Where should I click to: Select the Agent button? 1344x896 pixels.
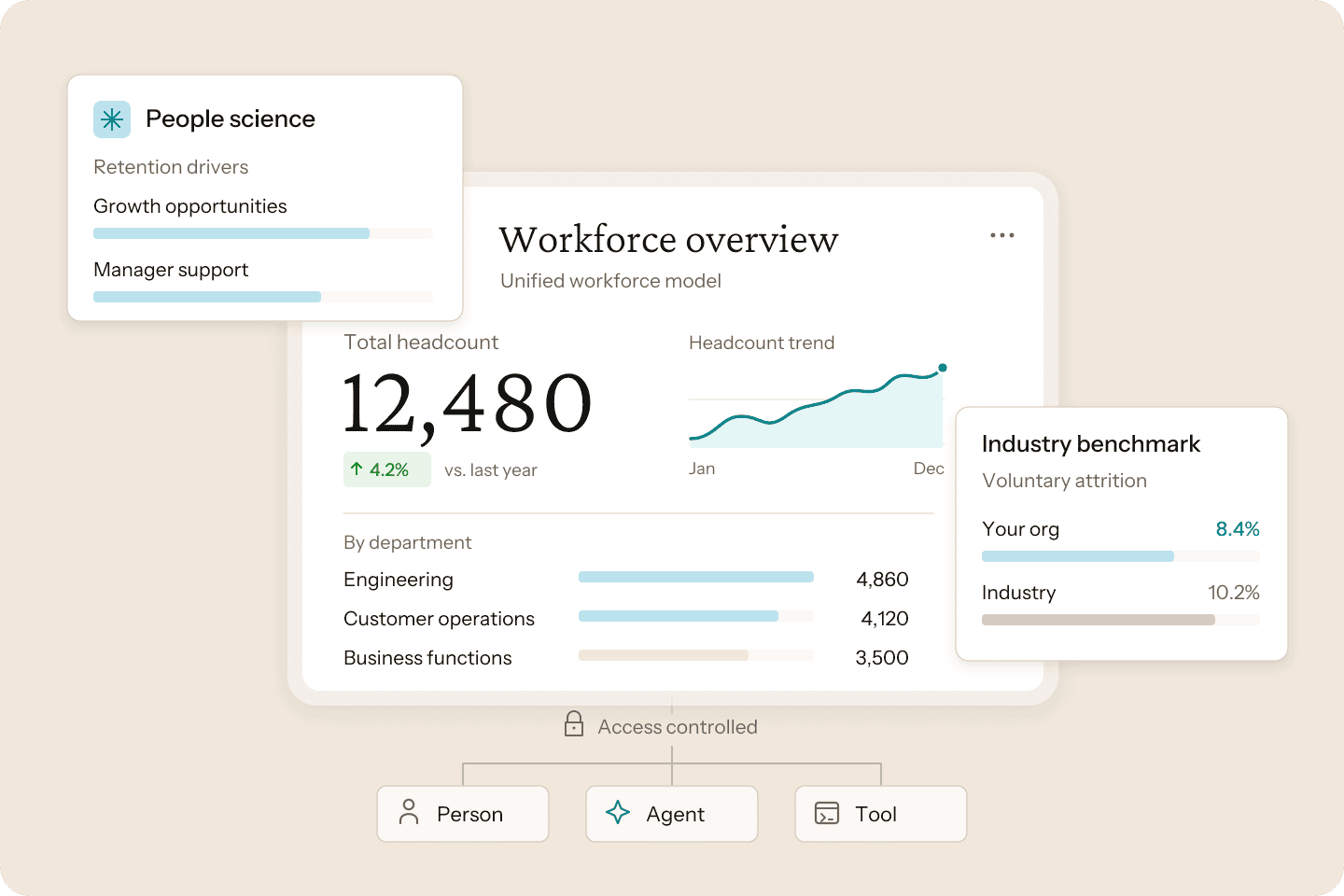click(x=672, y=814)
